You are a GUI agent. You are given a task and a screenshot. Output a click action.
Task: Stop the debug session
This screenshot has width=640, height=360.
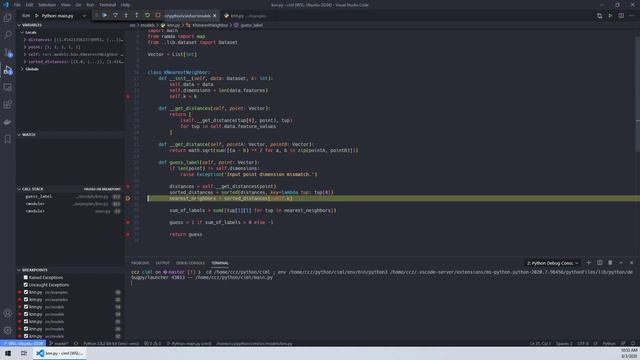[158, 16]
